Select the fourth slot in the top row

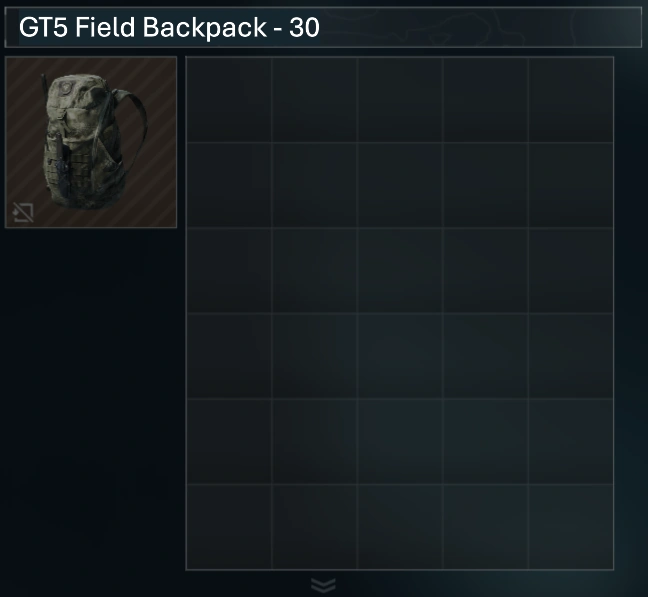[486, 100]
